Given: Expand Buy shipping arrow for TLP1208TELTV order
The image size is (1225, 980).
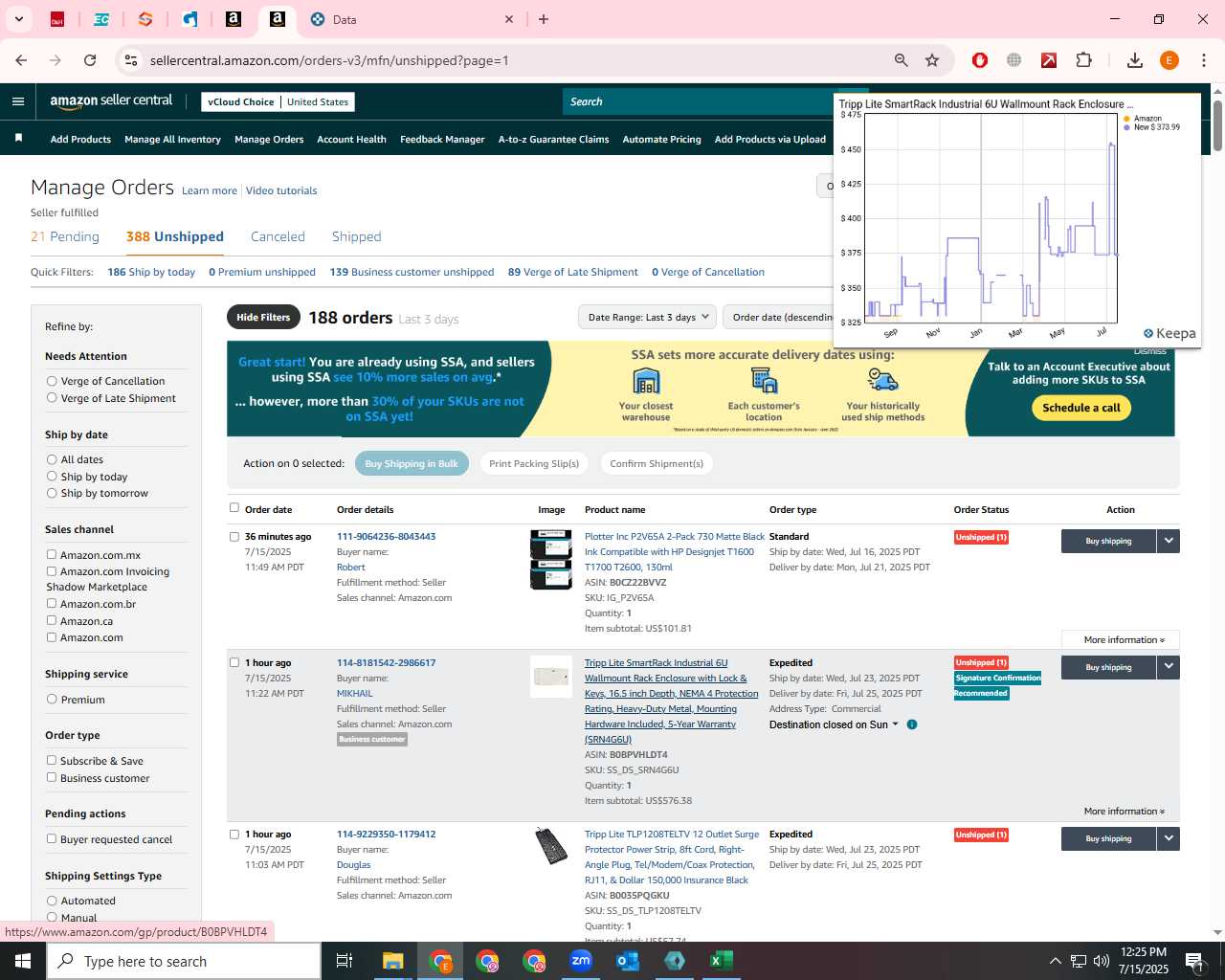Looking at the screenshot, I should (1169, 838).
